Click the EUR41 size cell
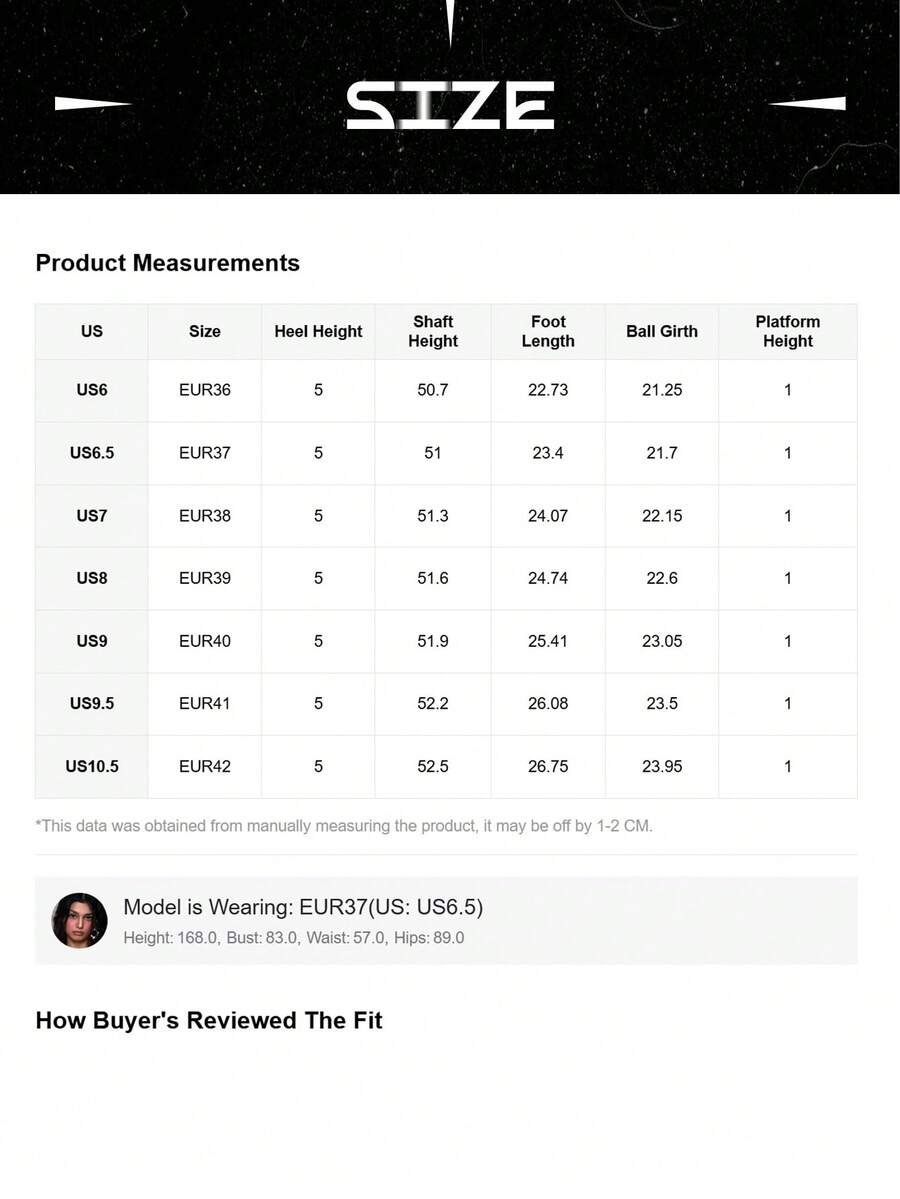 pos(205,703)
